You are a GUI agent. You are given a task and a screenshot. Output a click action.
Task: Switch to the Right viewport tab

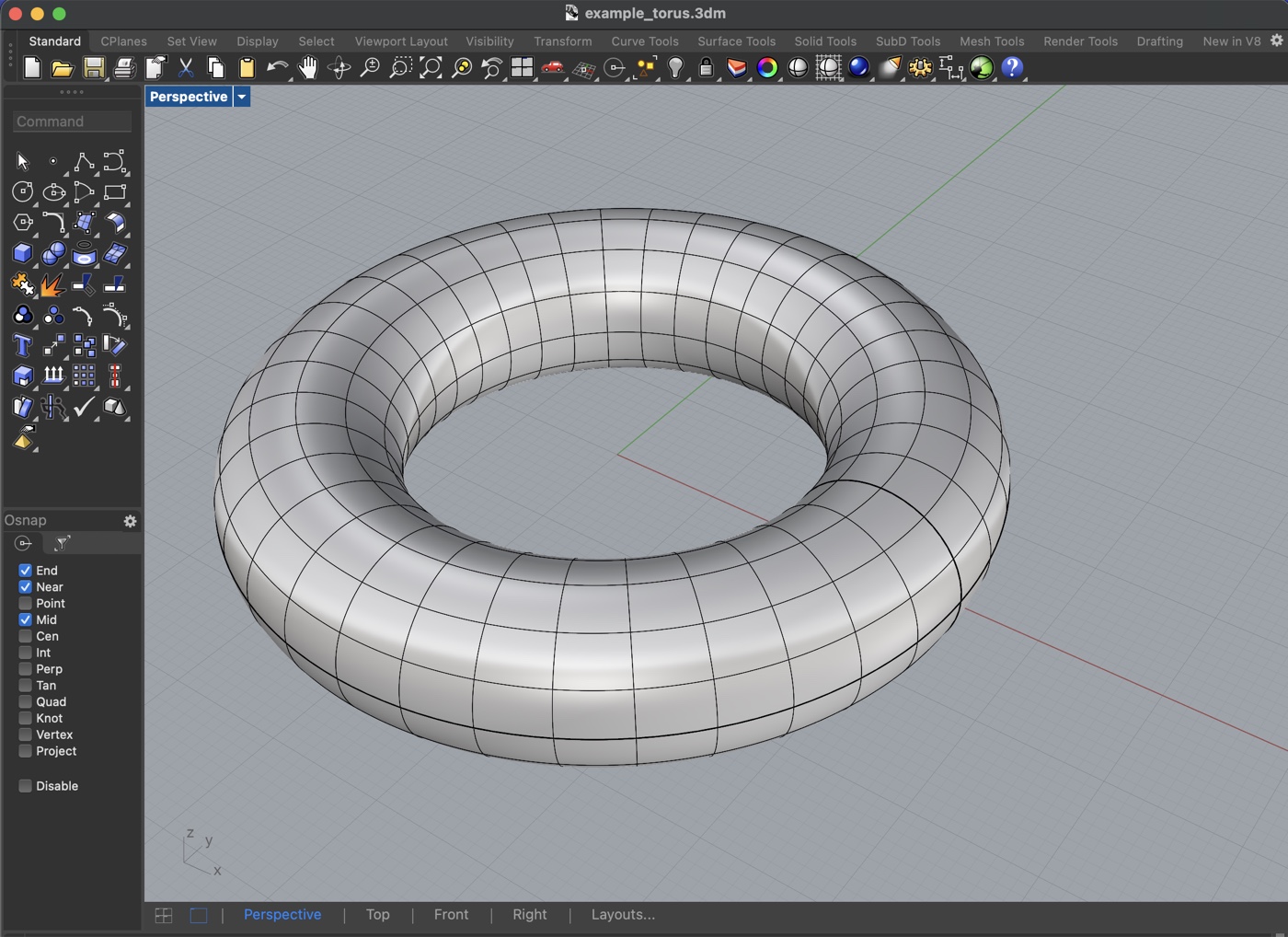(x=530, y=915)
